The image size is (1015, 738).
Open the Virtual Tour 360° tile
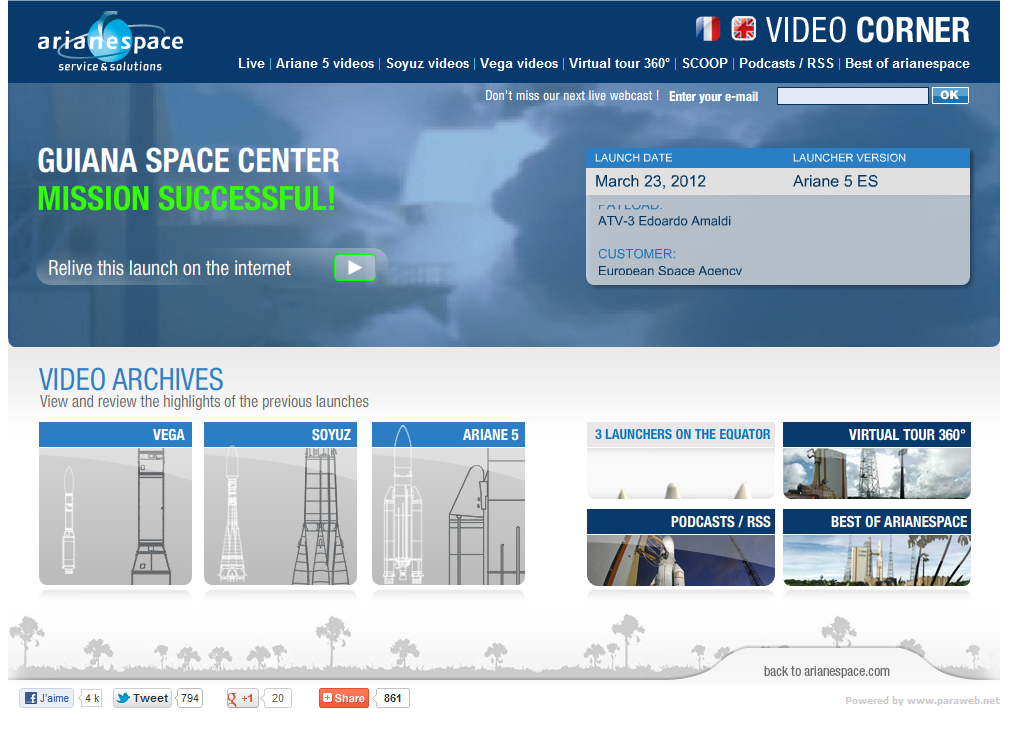[x=877, y=460]
